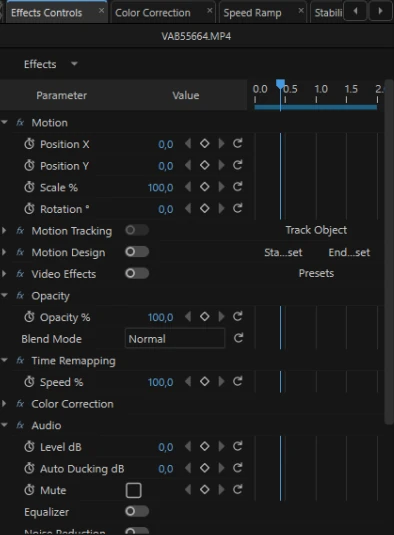
Task: Toggle the Motion fx effect icon
Action: (20, 123)
